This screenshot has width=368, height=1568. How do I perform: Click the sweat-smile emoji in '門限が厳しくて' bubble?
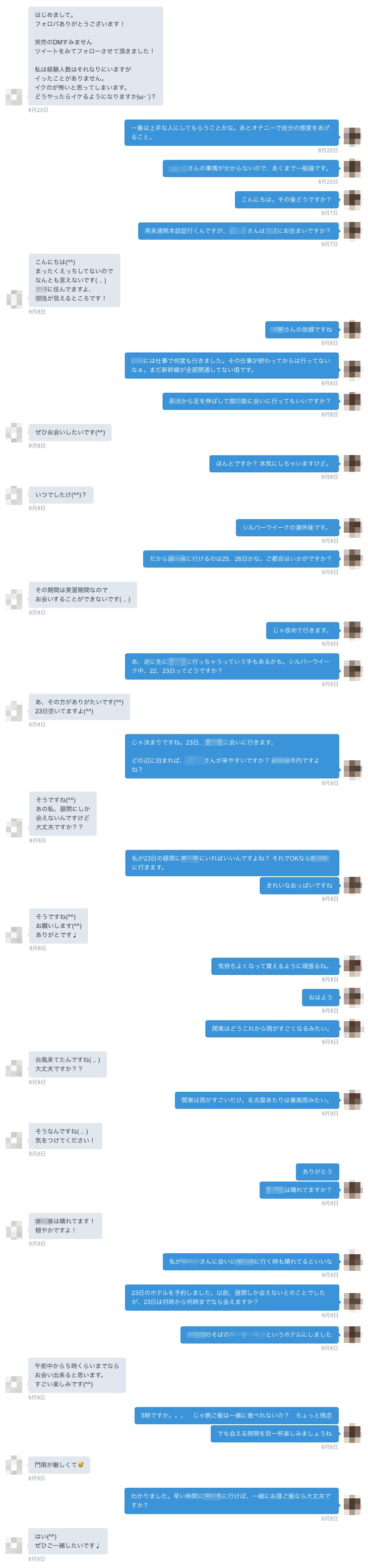[81, 1465]
